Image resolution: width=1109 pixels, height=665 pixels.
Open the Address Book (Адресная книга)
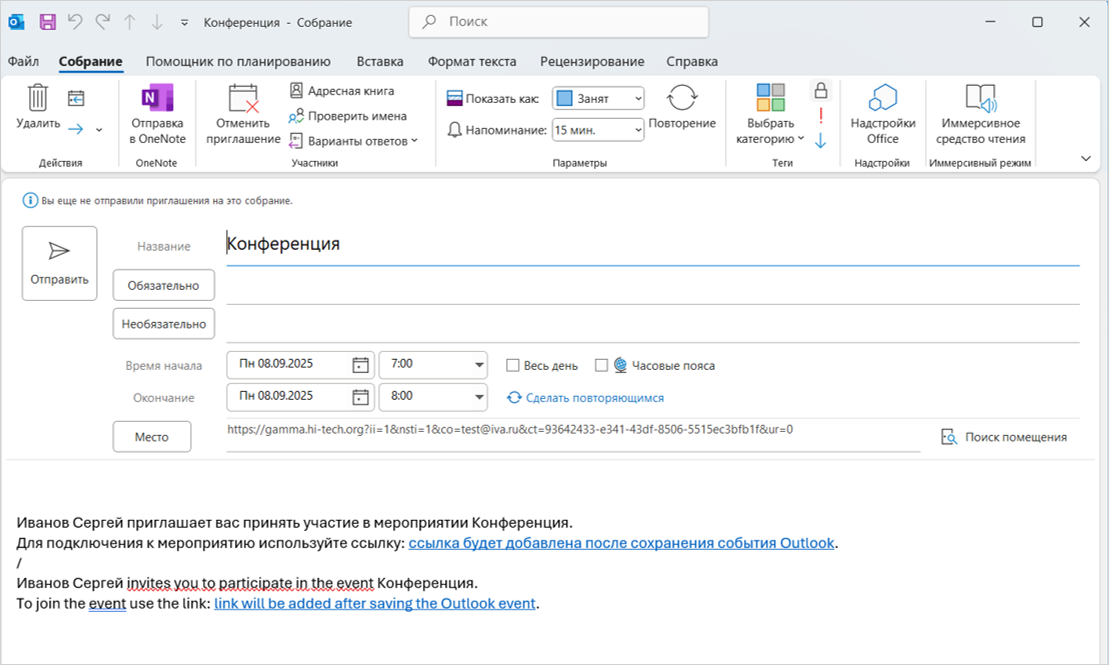[341, 90]
